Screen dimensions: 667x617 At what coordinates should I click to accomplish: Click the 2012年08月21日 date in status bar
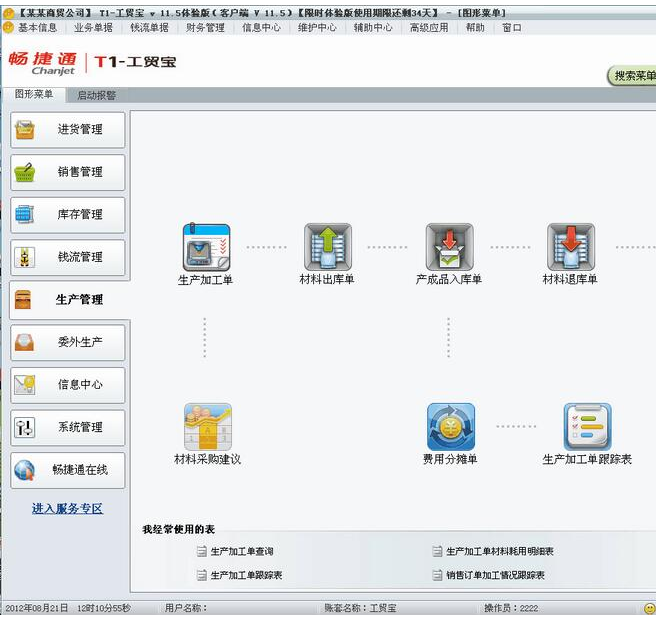(x=37, y=608)
